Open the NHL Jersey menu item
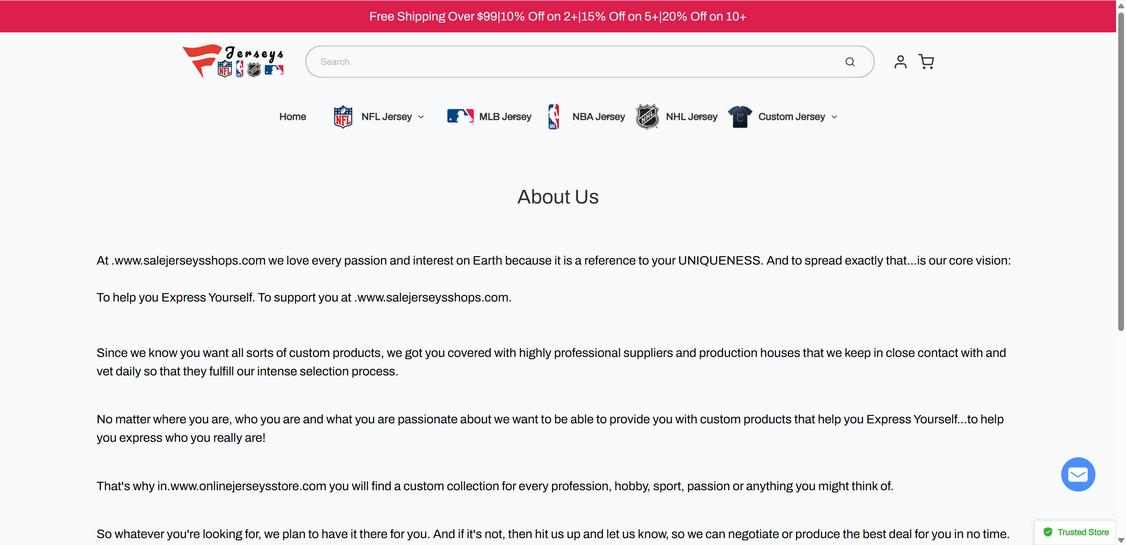1126x545 pixels. point(692,116)
